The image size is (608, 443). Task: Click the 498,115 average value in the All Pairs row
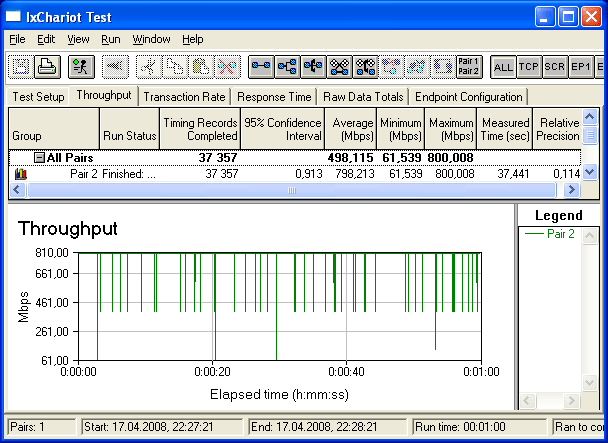click(351, 158)
